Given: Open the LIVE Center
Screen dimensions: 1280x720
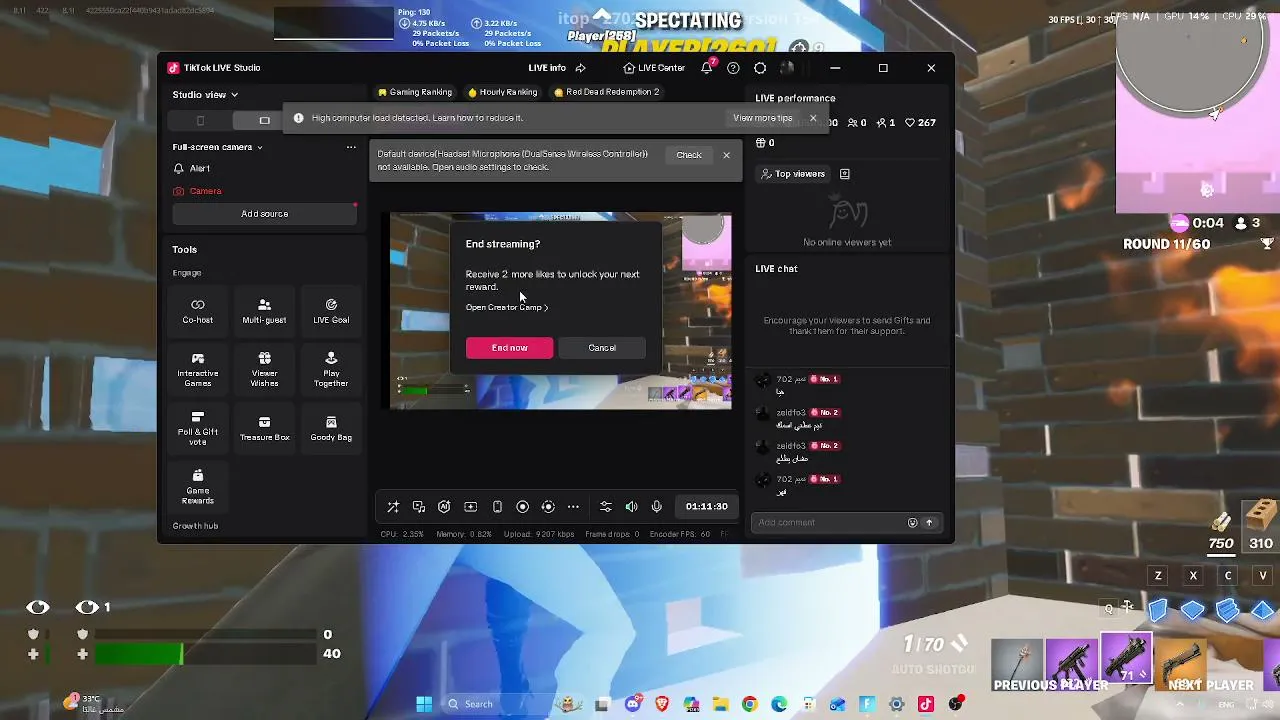Looking at the screenshot, I should [x=654, y=68].
